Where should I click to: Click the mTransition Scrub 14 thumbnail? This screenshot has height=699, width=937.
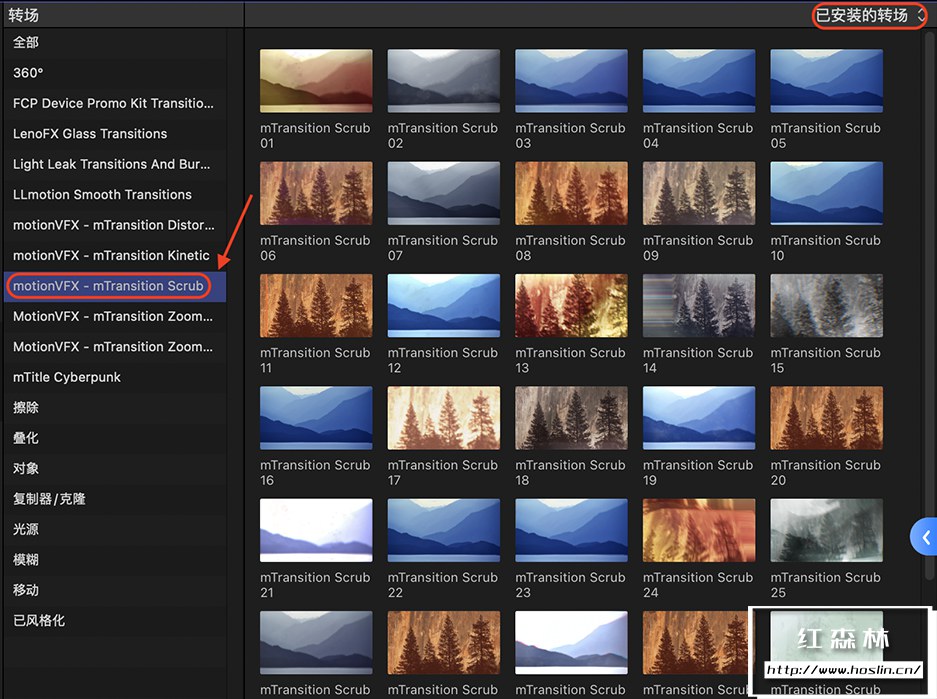(699, 305)
